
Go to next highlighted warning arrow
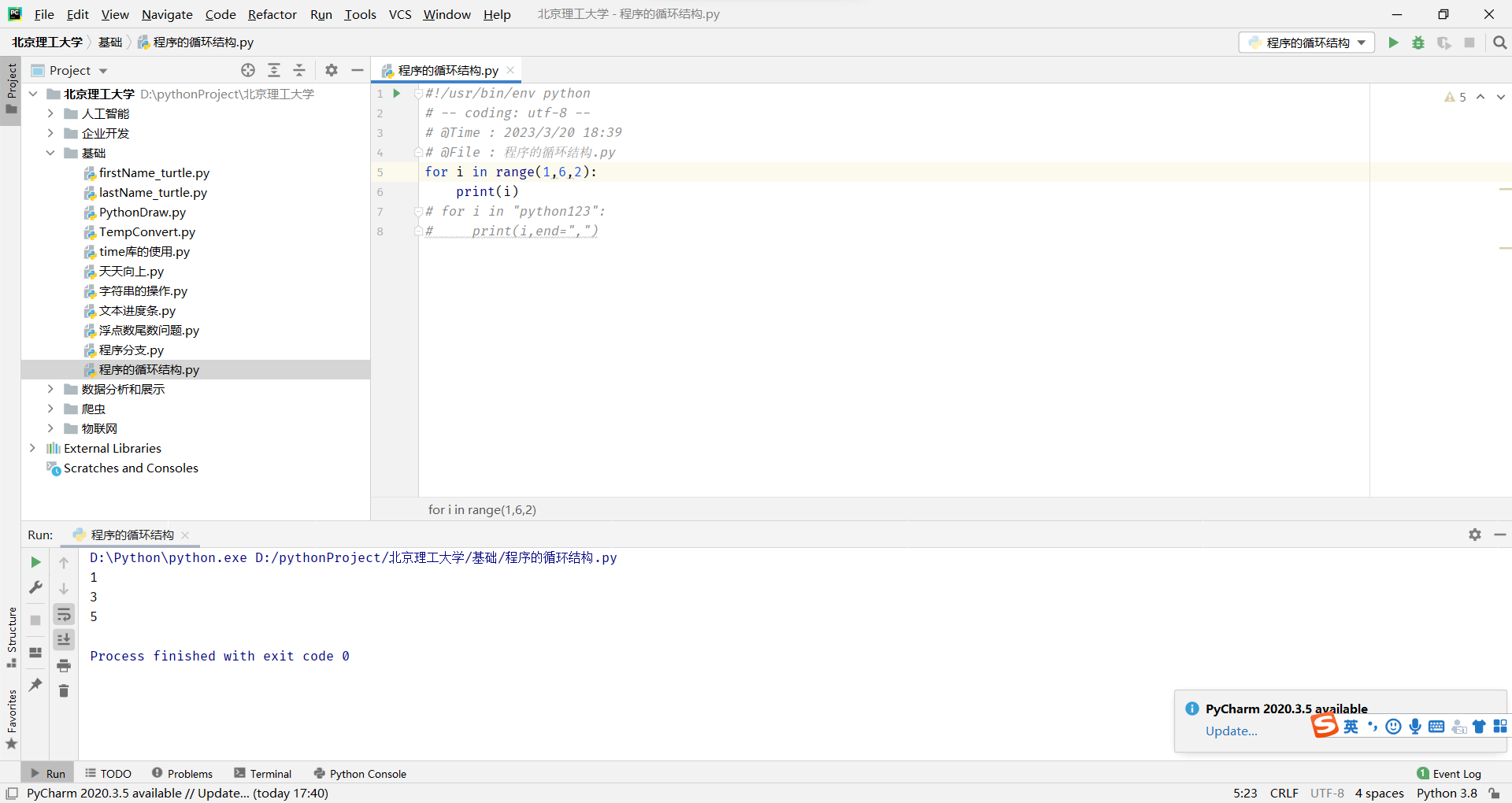pyautogui.click(x=1501, y=97)
